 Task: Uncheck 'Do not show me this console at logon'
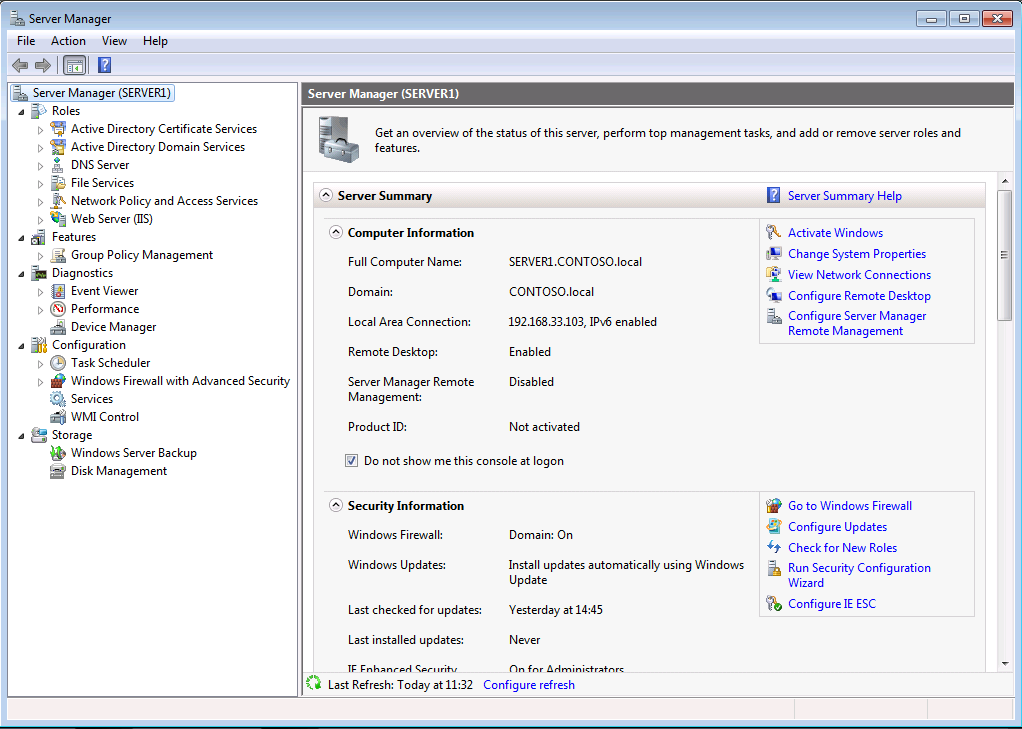(352, 461)
